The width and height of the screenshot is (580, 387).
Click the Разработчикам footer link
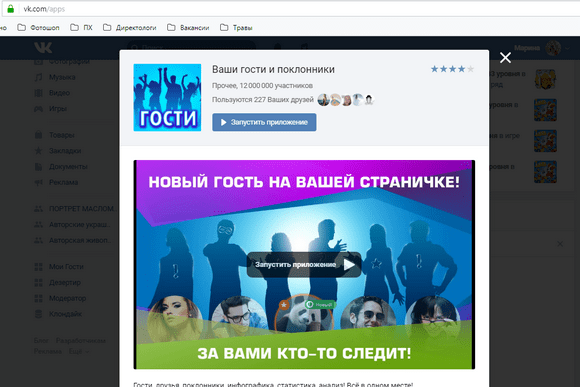(81, 340)
